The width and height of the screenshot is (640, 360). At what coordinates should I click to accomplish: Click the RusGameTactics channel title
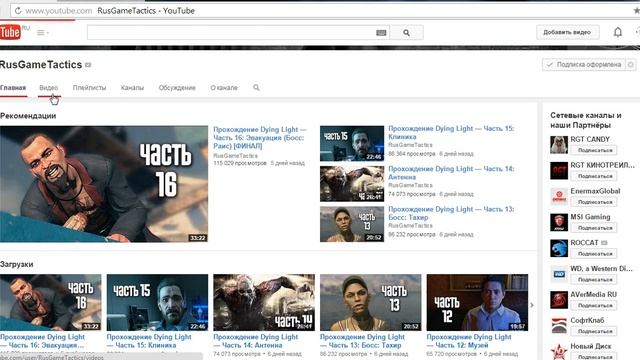[x=41, y=64]
